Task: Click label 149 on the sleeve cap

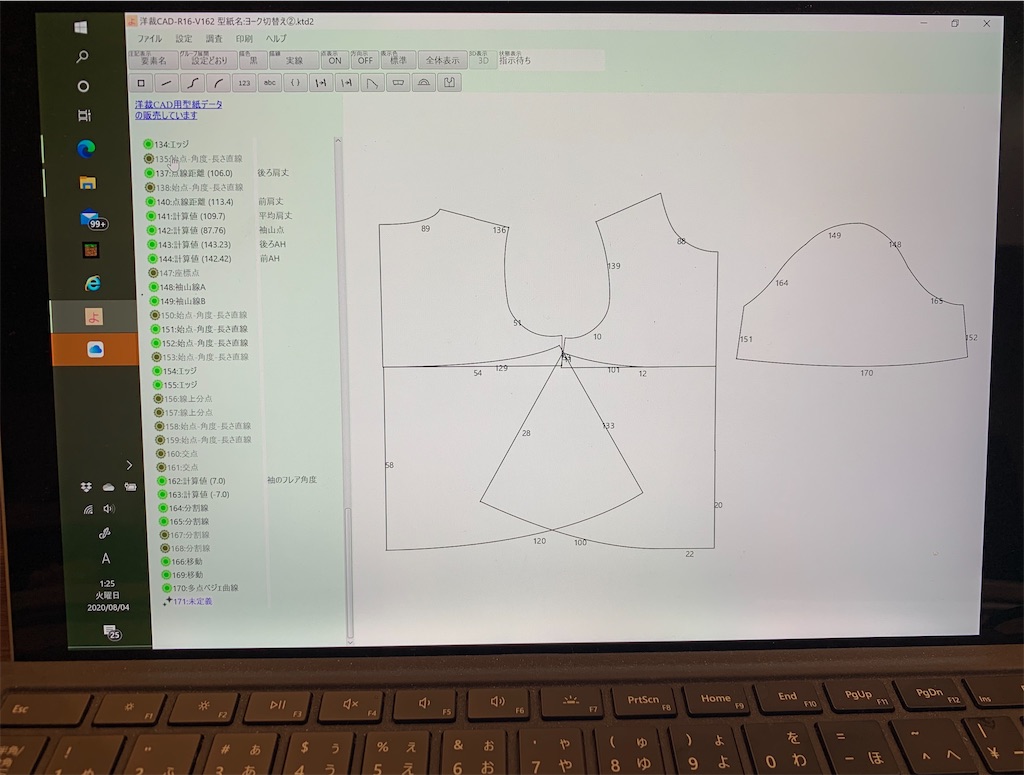Action: pyautogui.click(x=835, y=236)
